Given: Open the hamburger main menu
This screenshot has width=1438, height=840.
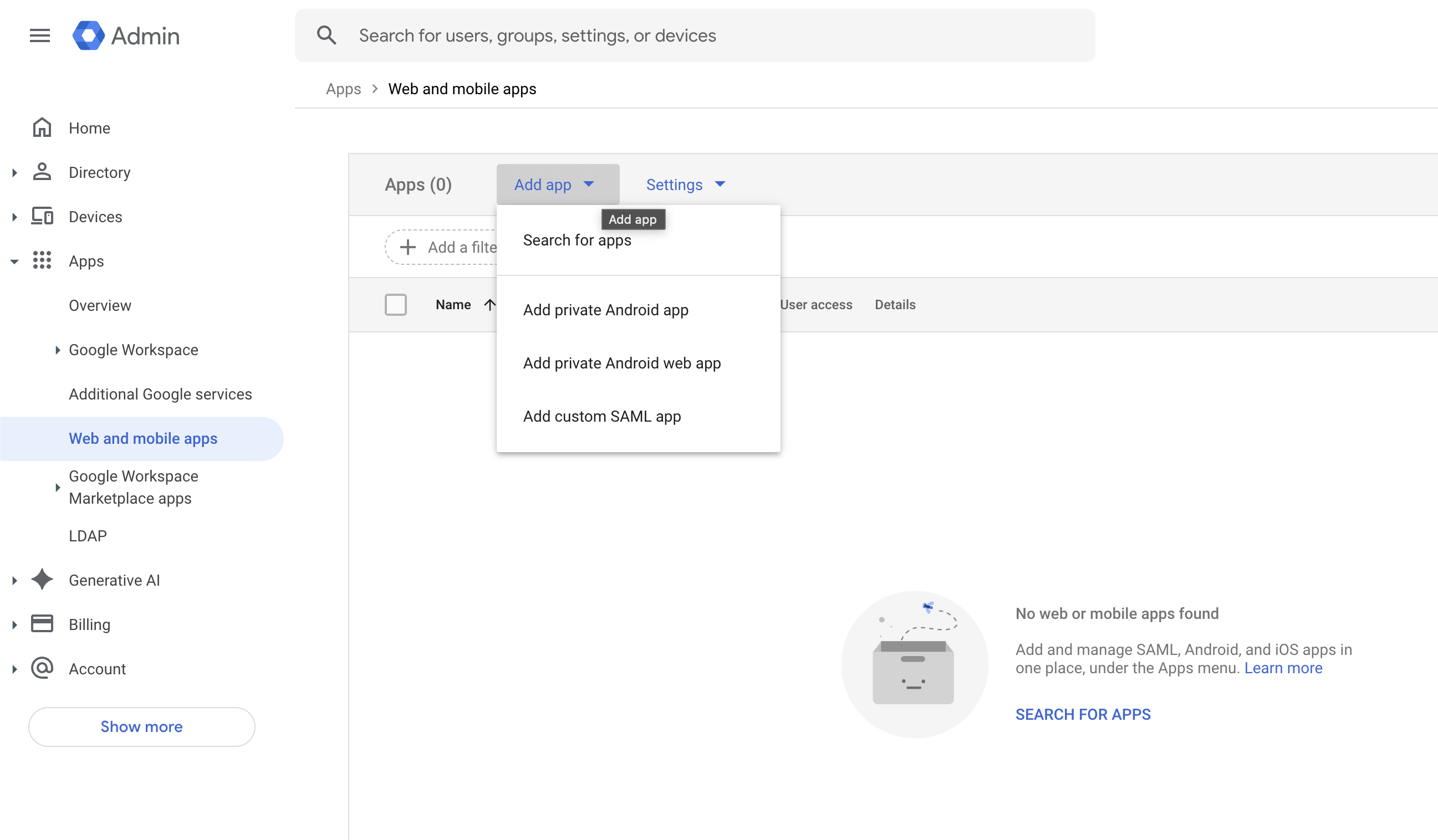Looking at the screenshot, I should (40, 35).
